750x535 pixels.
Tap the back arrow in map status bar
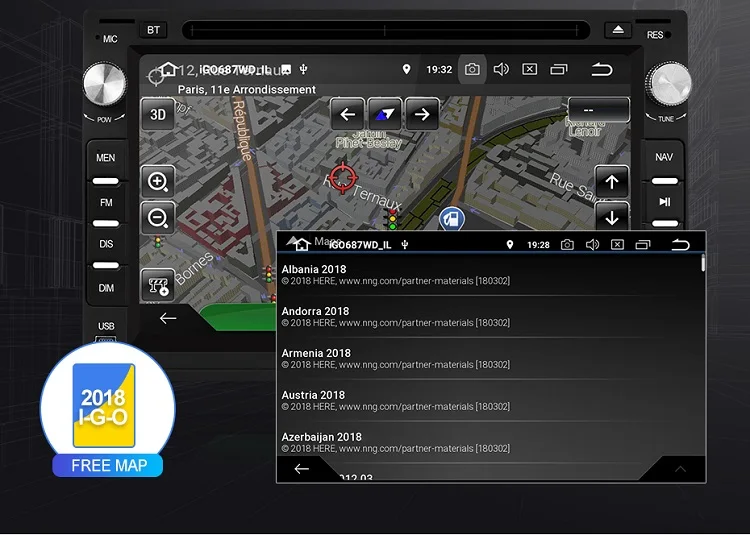tap(602, 70)
